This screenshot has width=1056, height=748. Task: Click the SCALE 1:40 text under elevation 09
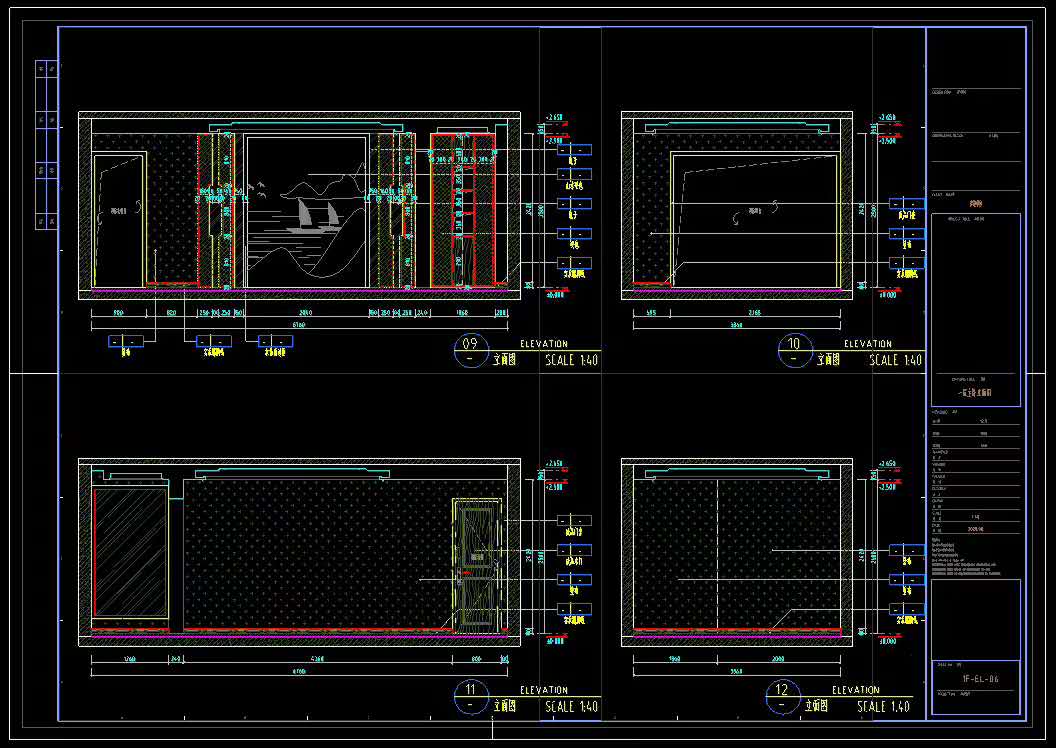tap(571, 360)
